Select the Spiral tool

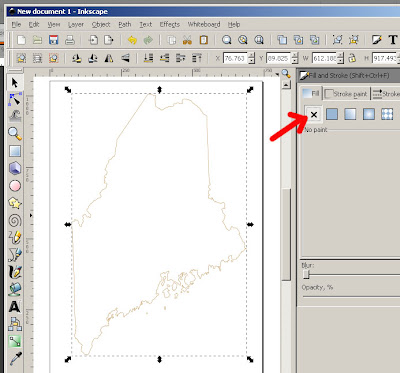[15, 220]
